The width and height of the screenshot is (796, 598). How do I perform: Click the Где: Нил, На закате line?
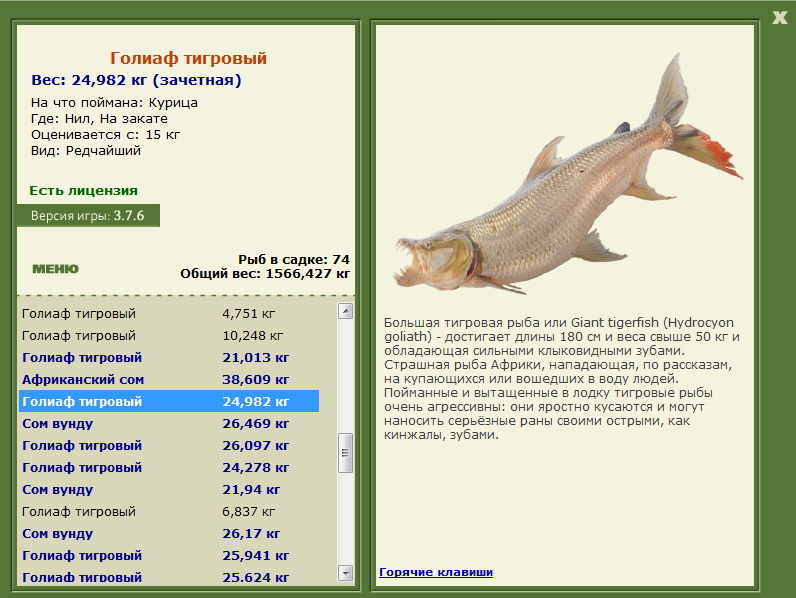[99, 119]
